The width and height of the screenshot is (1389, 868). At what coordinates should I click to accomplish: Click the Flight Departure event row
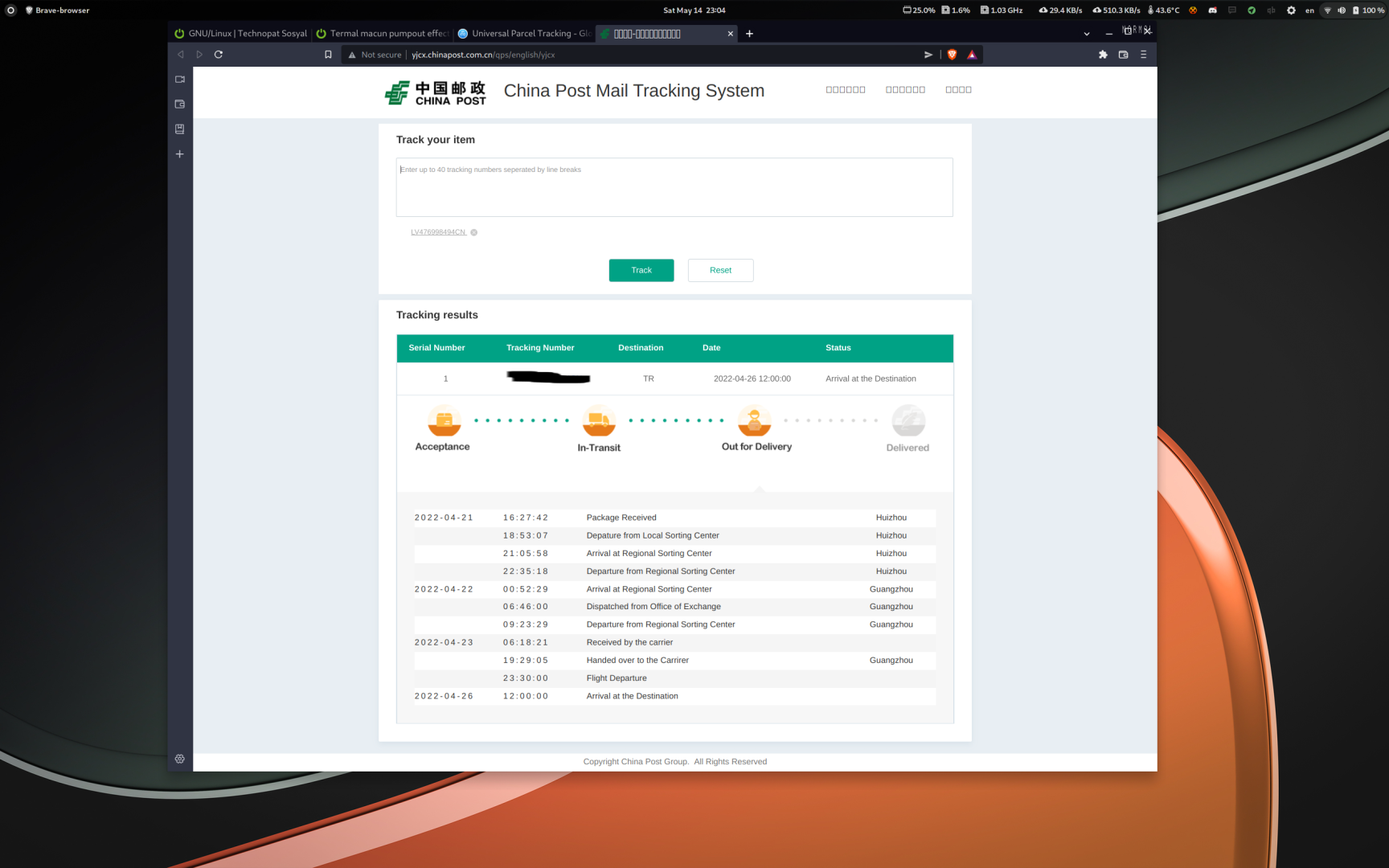675,678
